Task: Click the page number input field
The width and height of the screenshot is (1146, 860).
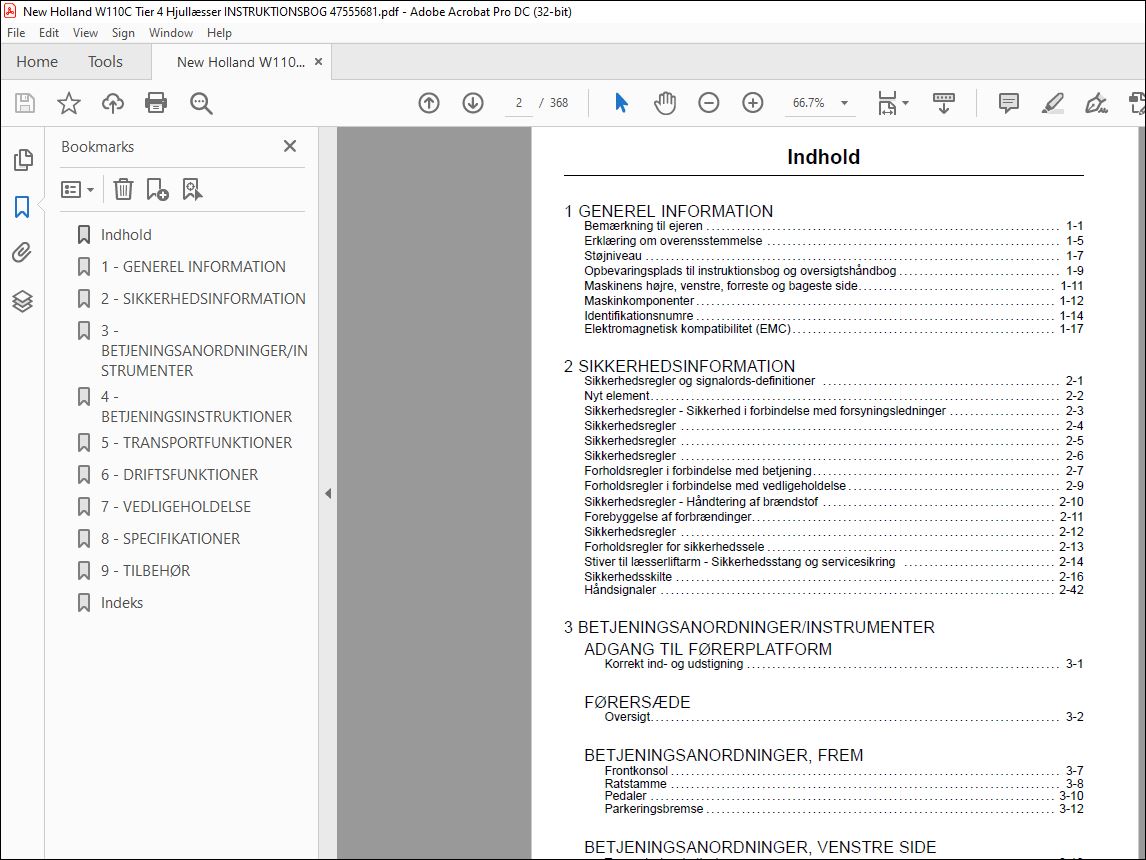Action: click(519, 103)
